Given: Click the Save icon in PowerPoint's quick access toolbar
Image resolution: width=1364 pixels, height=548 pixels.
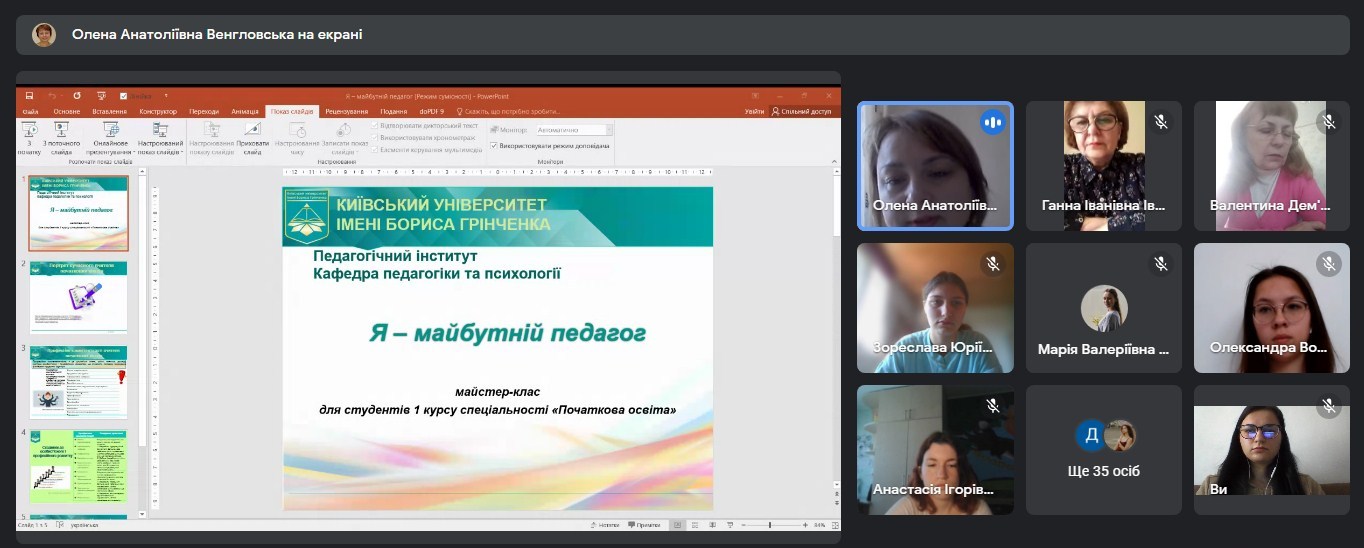Looking at the screenshot, I should click(29, 96).
